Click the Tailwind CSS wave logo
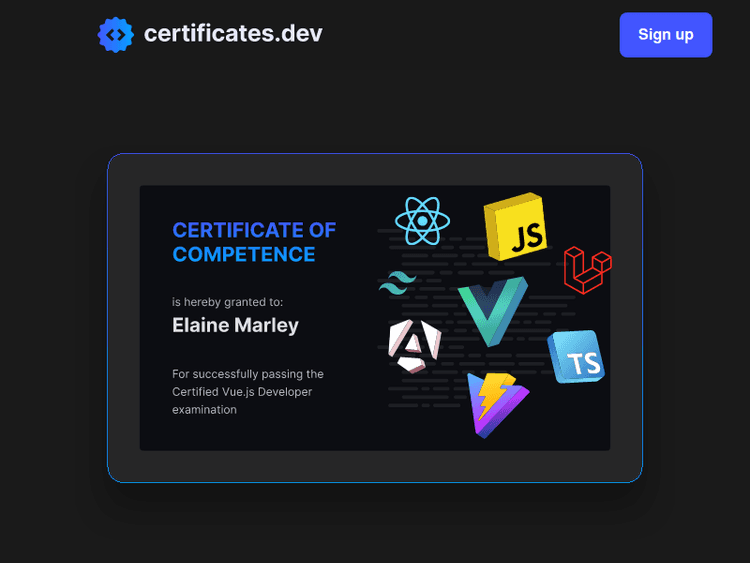This screenshot has height=563, width=750. [397, 283]
